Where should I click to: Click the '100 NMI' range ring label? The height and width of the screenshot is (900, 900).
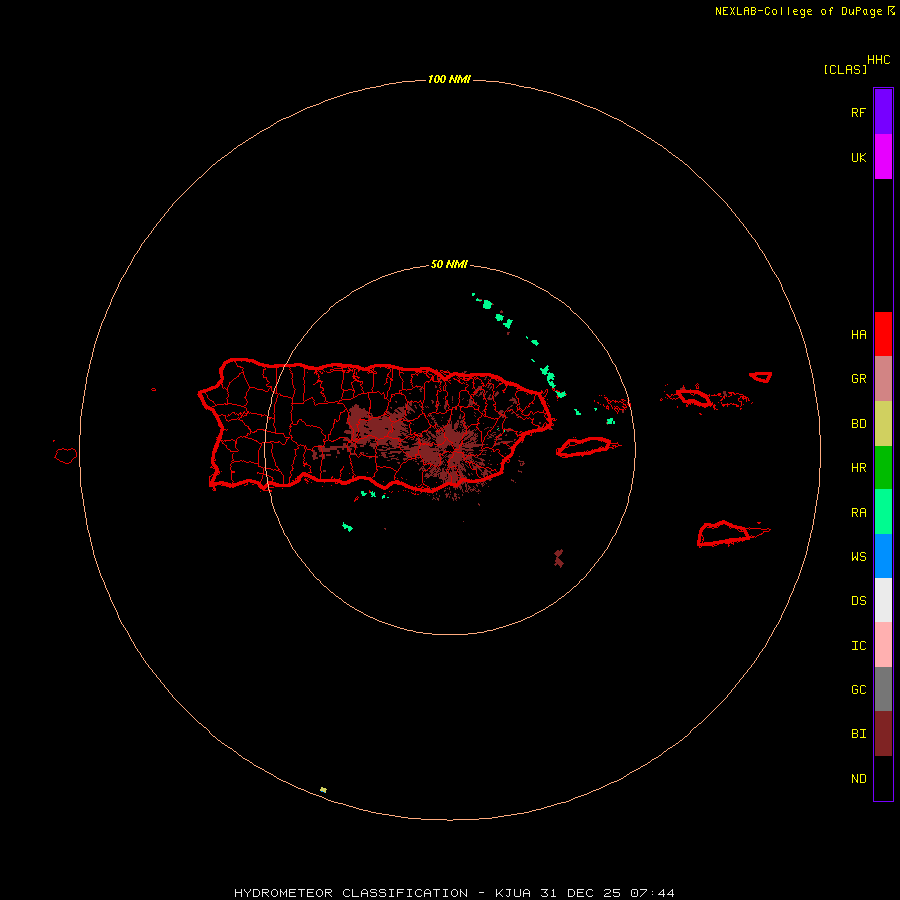(449, 79)
